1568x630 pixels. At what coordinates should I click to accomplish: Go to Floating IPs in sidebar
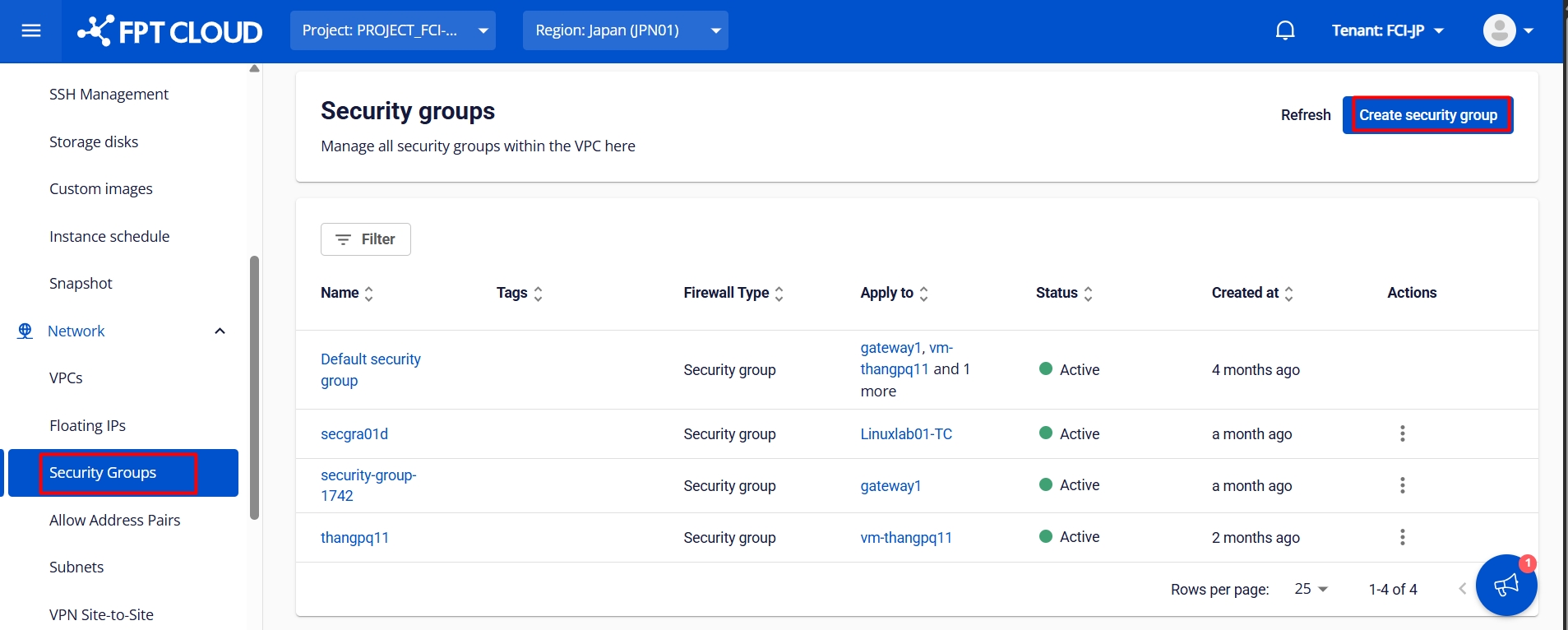tap(87, 425)
